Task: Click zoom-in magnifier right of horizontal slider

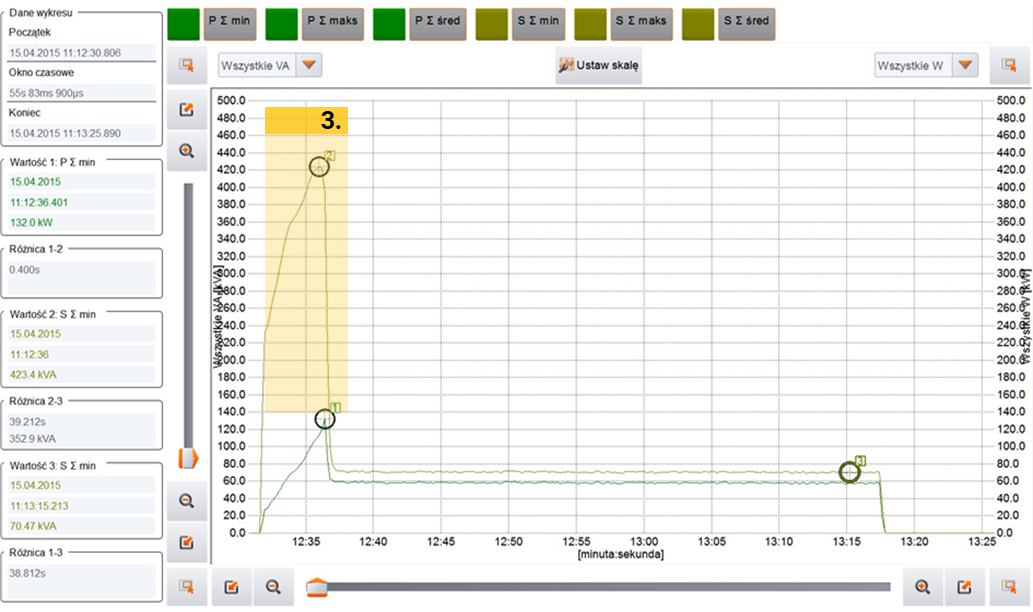Action: click(x=923, y=588)
